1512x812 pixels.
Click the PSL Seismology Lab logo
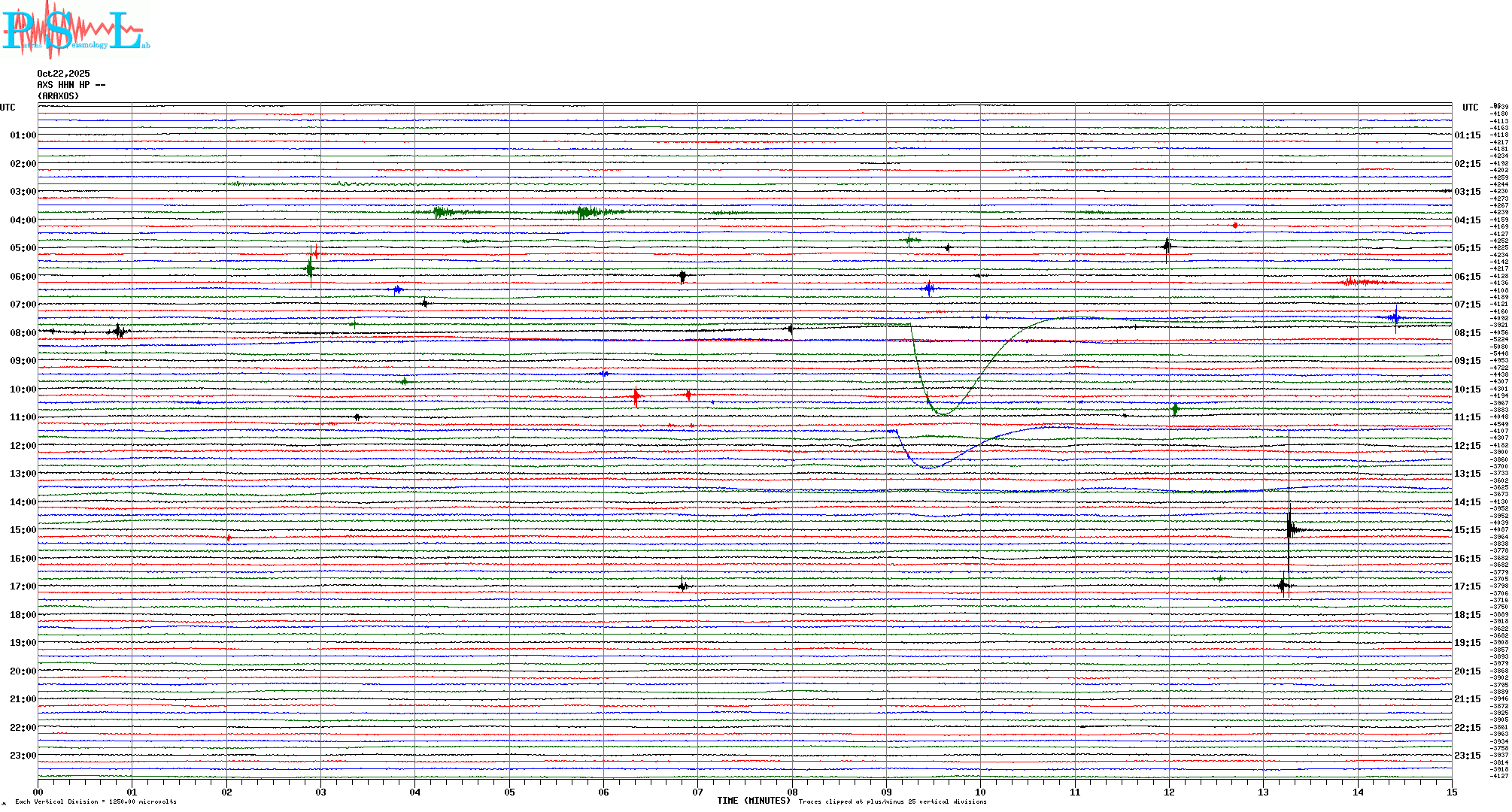tap(75, 30)
